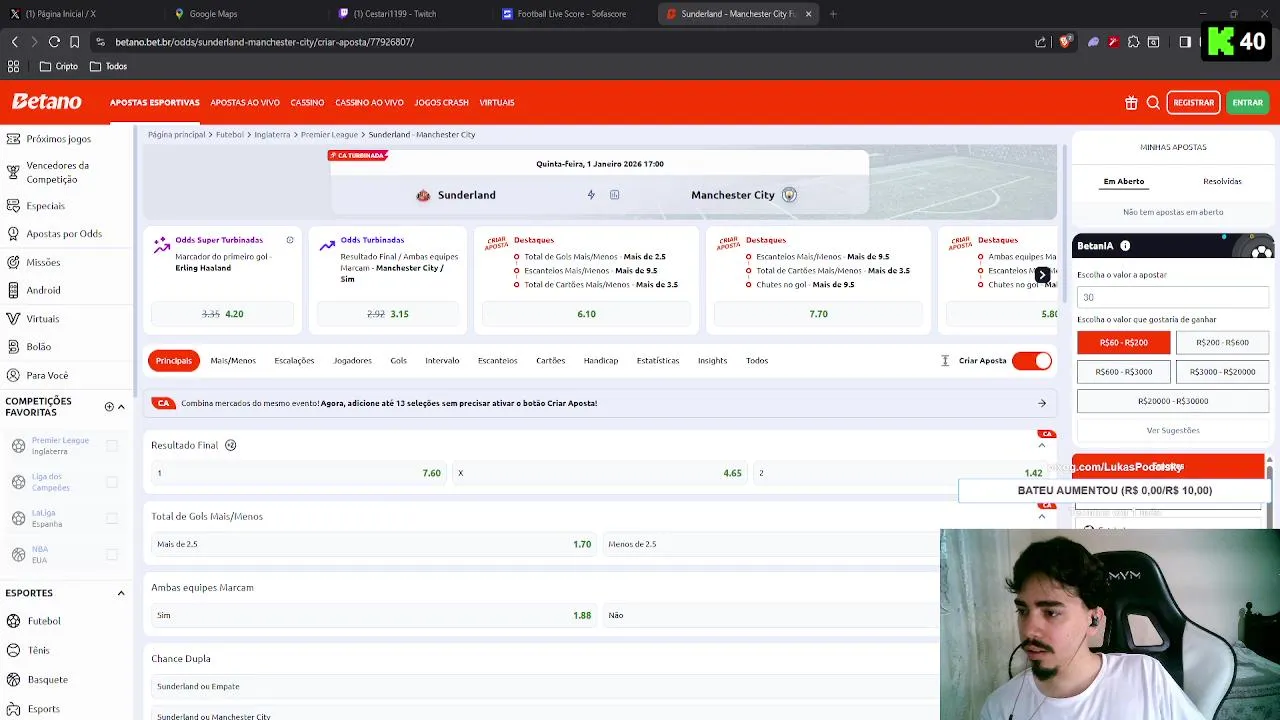Bet on Sunderland win at 7.60
Image resolution: width=1280 pixels, height=720 pixels.
pos(298,473)
